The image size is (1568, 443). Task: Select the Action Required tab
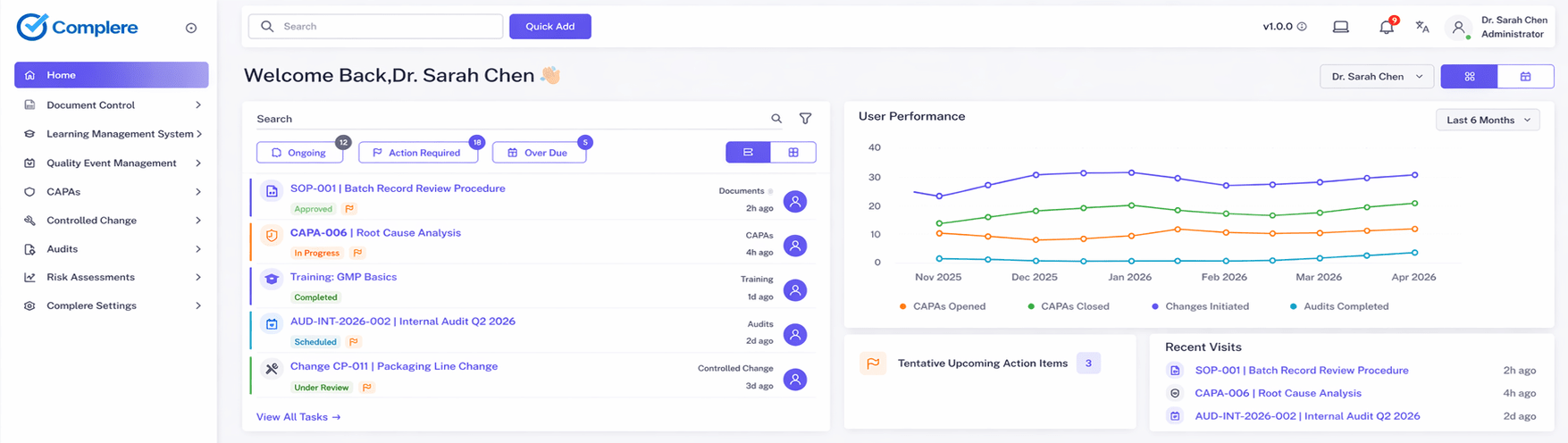click(x=418, y=153)
